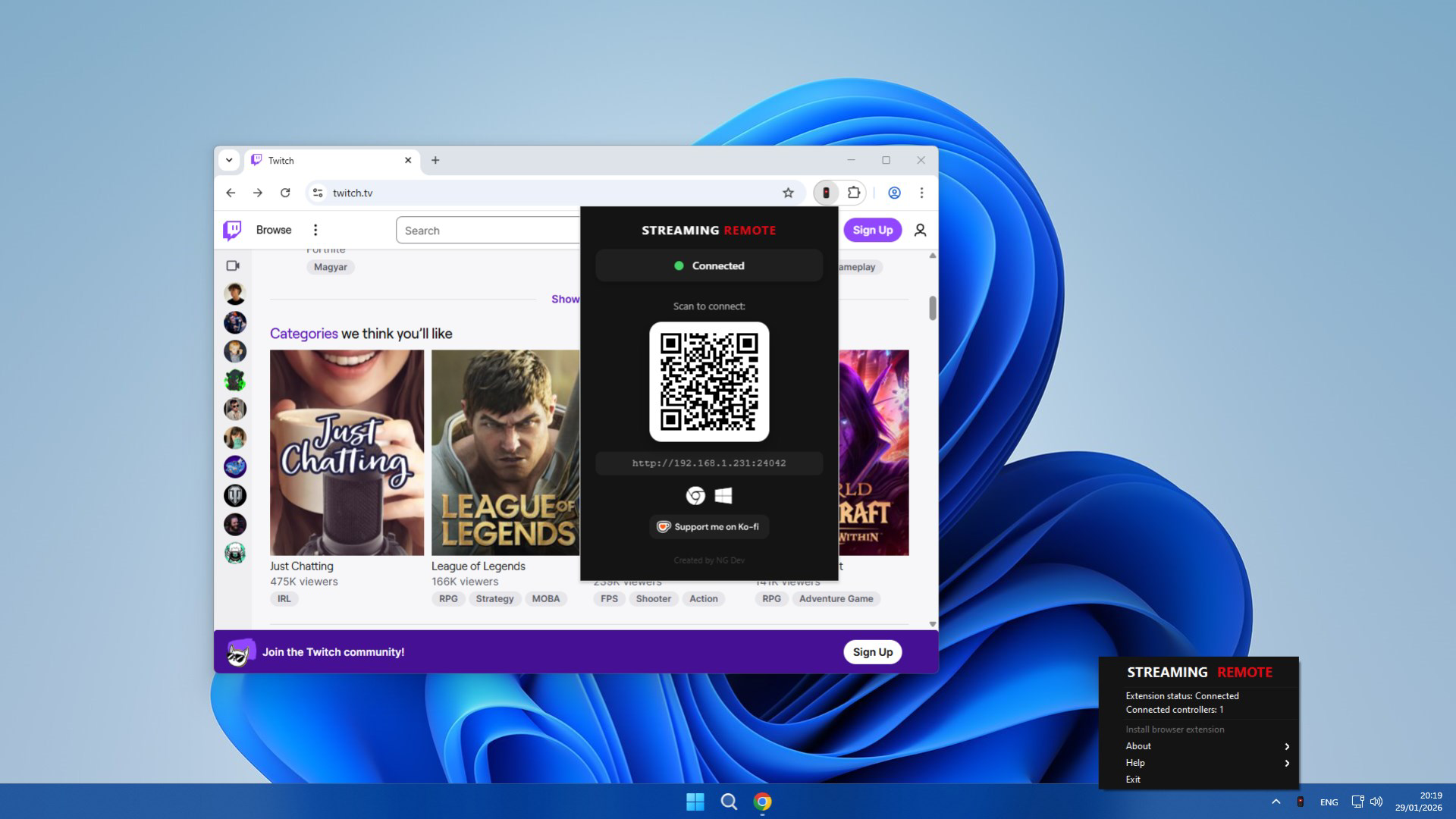1456x819 pixels.
Task: Click the scrollbar up arrow
Action: 933,256
